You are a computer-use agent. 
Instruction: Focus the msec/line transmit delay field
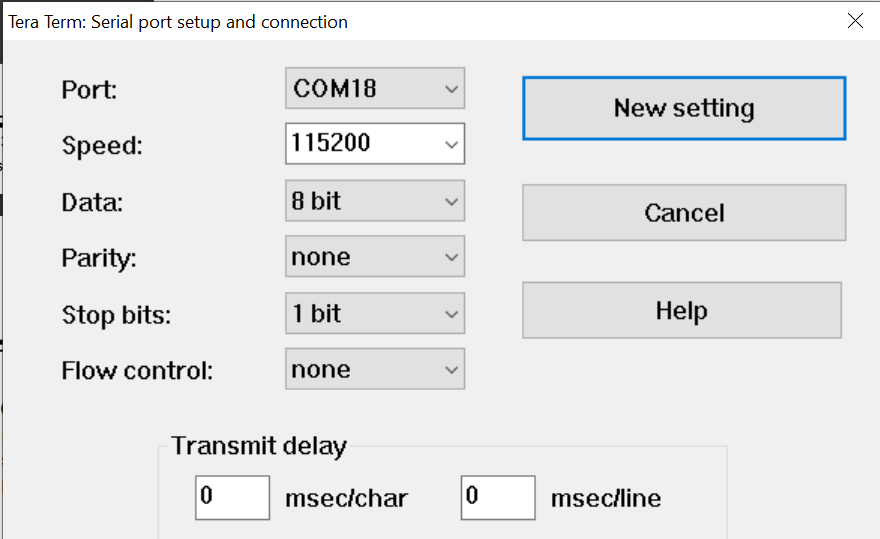coord(498,497)
